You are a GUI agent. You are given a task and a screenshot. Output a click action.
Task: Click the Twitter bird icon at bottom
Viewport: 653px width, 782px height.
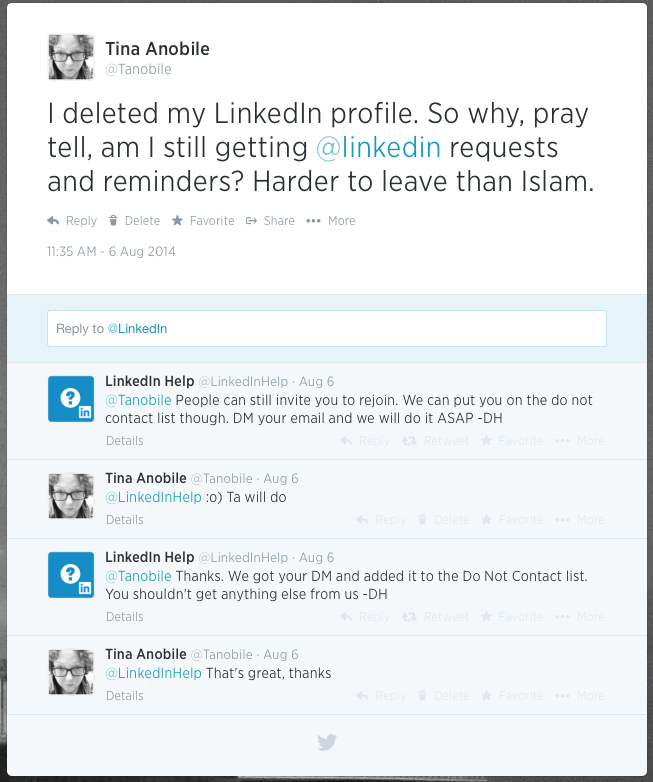pos(326,742)
